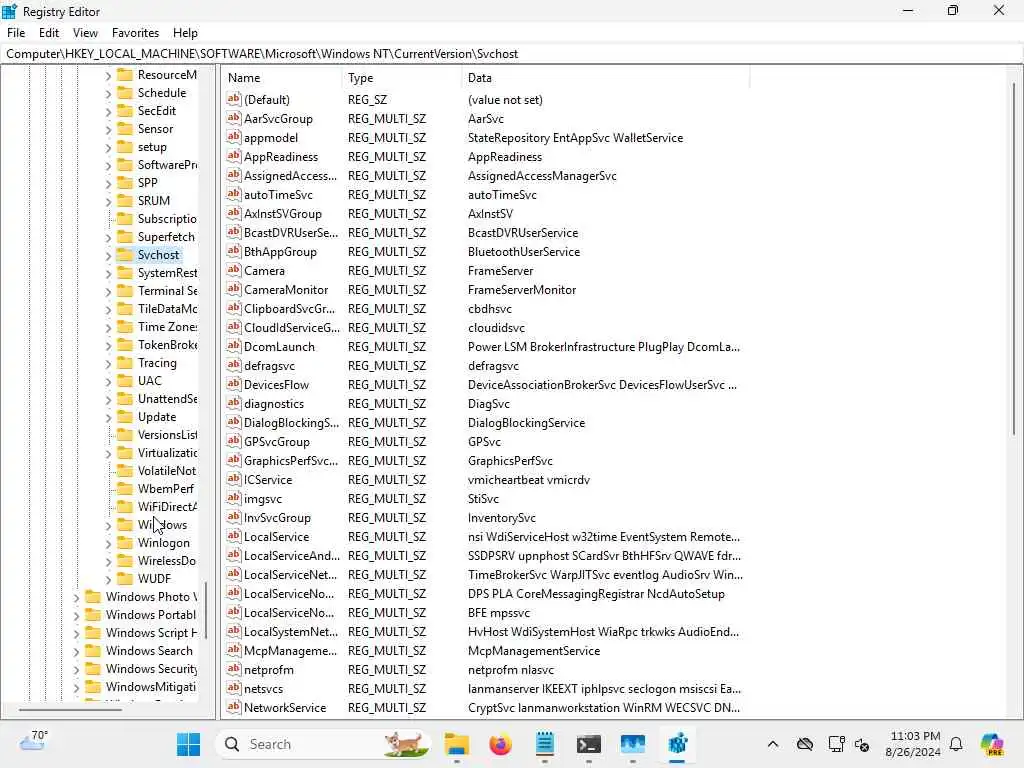The image size is (1024, 768).
Task: Select the GPSvcGroup value name
Action: (277, 441)
